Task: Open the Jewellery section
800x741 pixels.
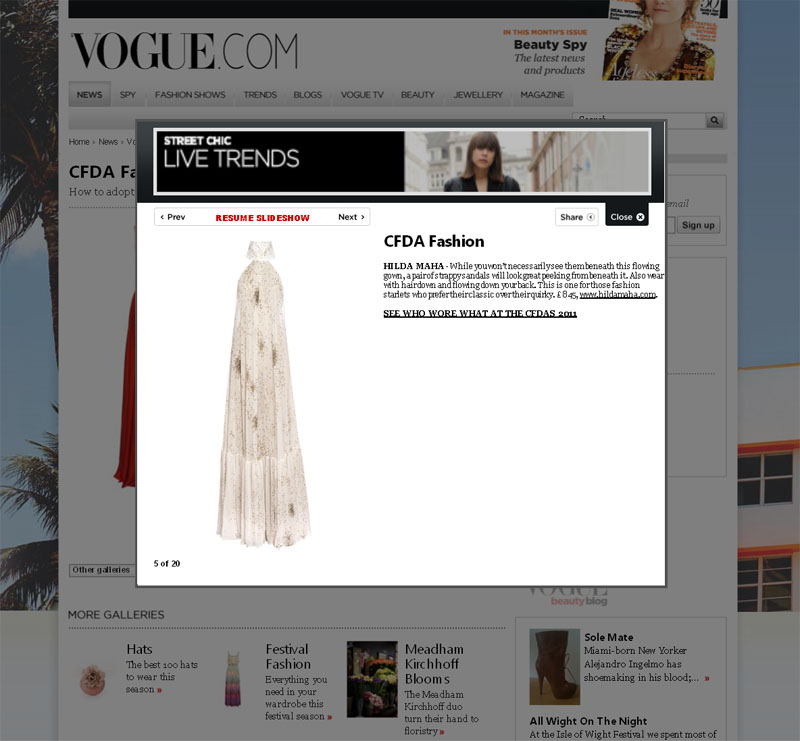Action: tap(478, 95)
